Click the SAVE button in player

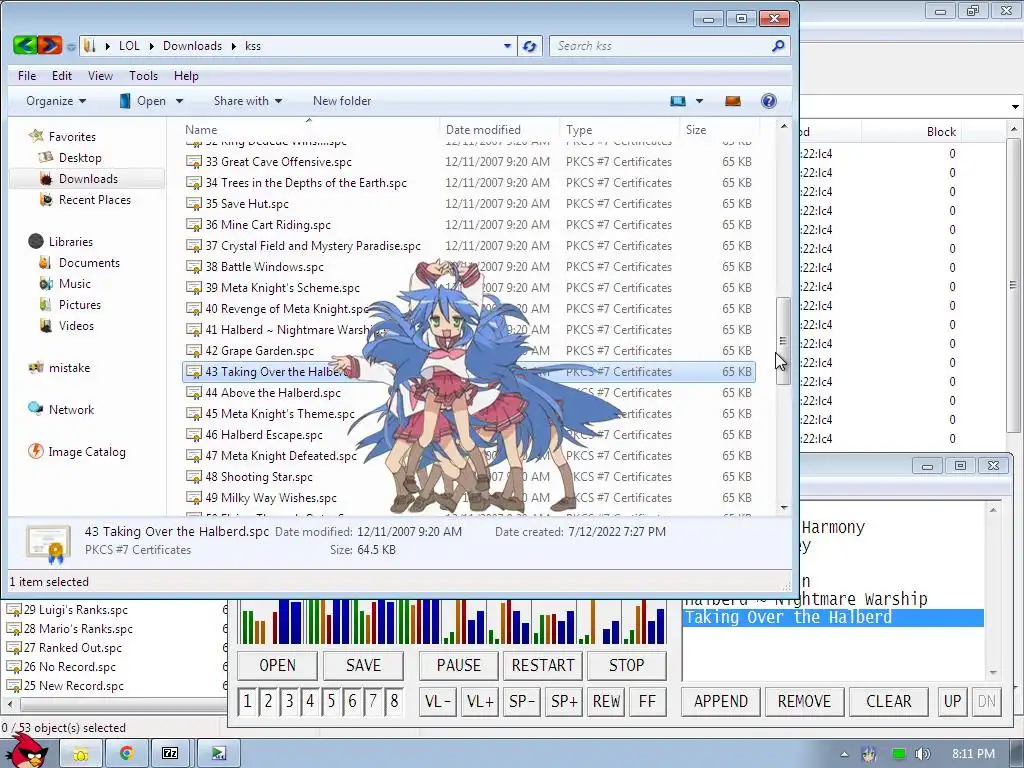point(363,665)
